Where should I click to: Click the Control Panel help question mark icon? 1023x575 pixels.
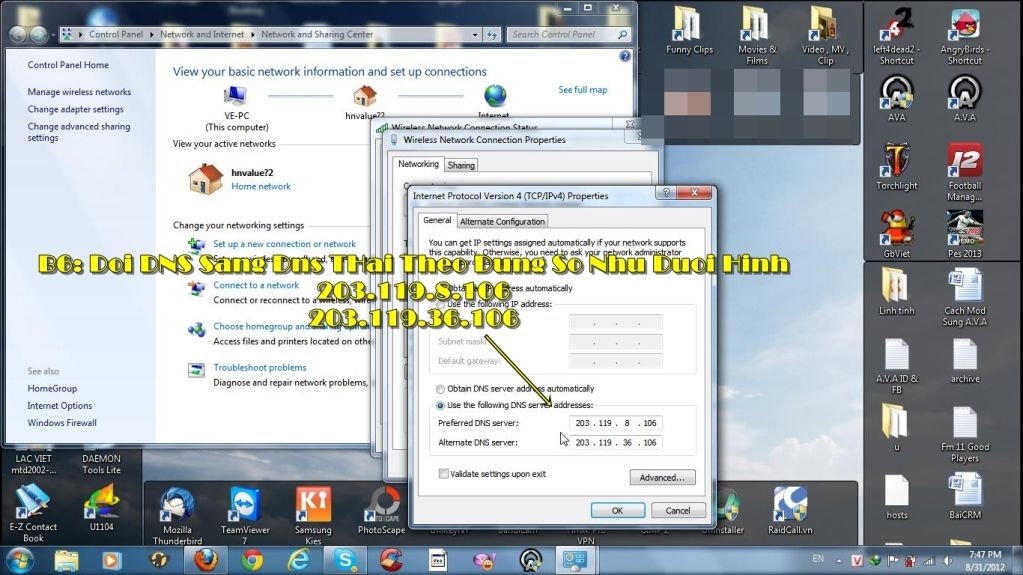pyautogui.click(x=625, y=57)
